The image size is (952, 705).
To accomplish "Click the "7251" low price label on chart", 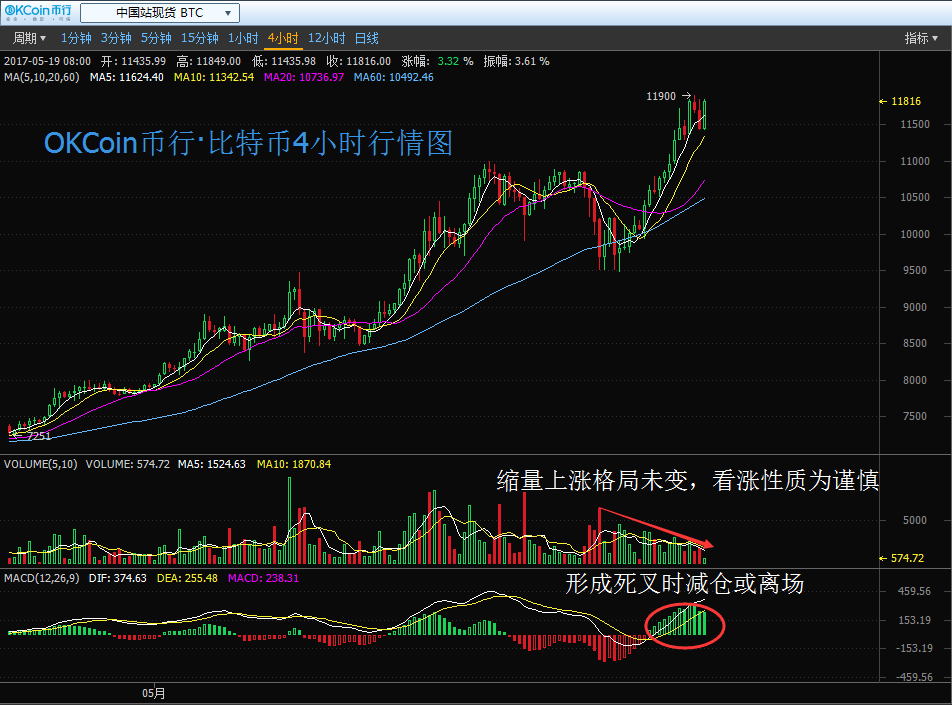I will (39, 436).
